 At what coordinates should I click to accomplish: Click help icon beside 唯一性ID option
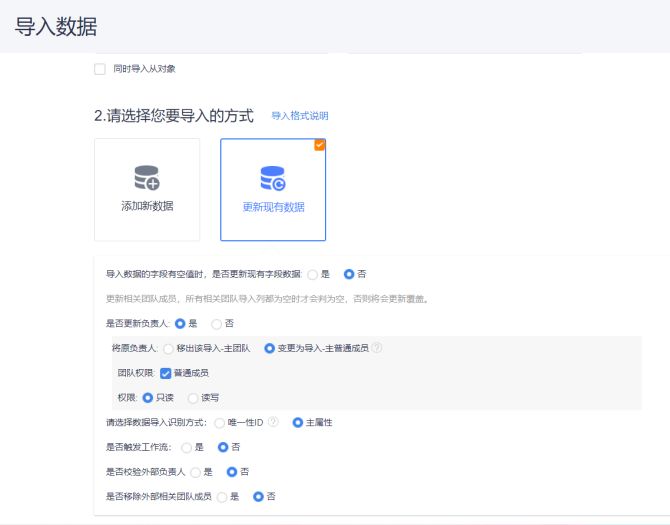pyautogui.click(x=273, y=423)
